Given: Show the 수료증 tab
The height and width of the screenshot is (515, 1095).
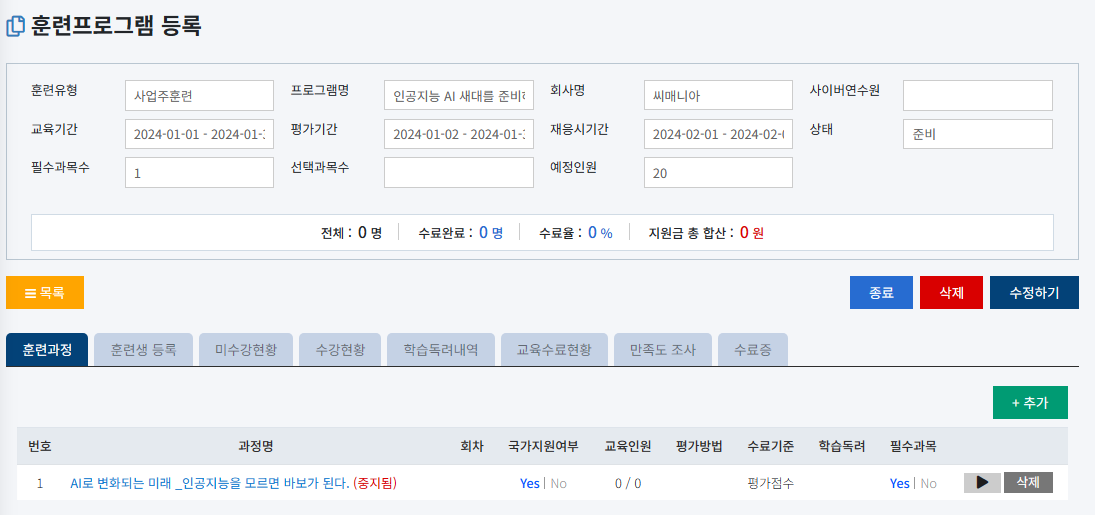Looking at the screenshot, I should 753,349.
